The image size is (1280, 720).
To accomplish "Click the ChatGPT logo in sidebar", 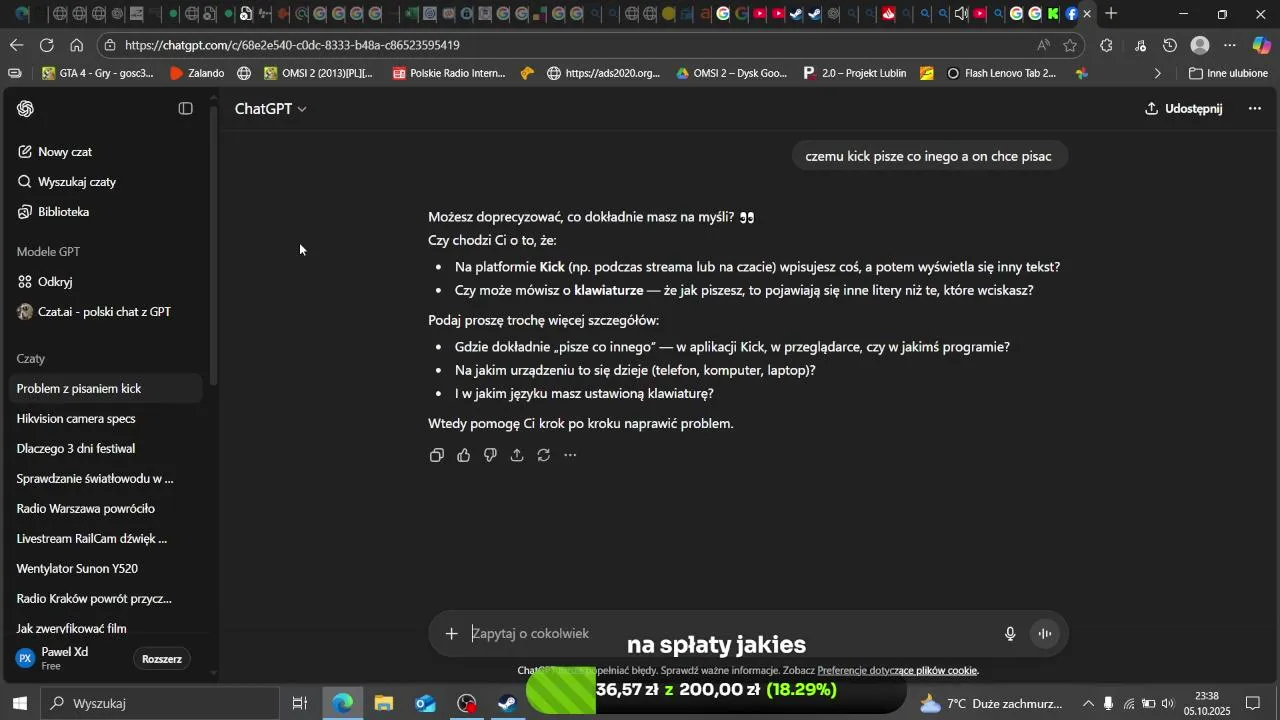I will (x=25, y=109).
